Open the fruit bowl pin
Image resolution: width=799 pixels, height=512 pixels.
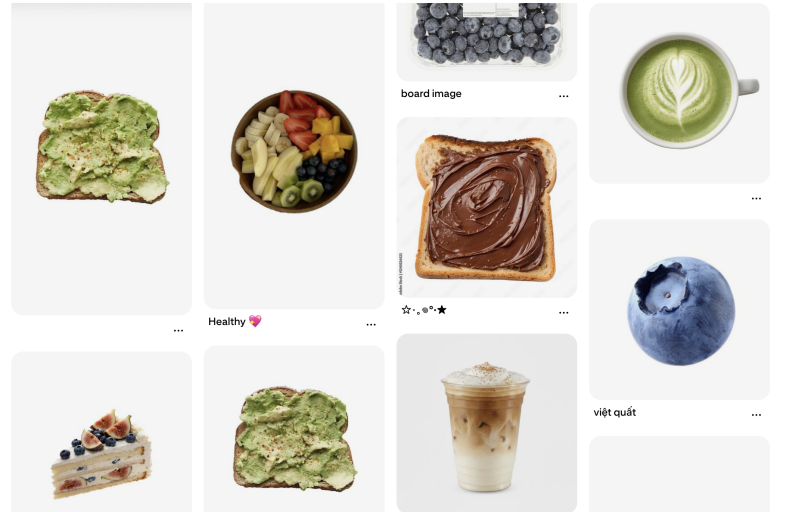click(295, 155)
